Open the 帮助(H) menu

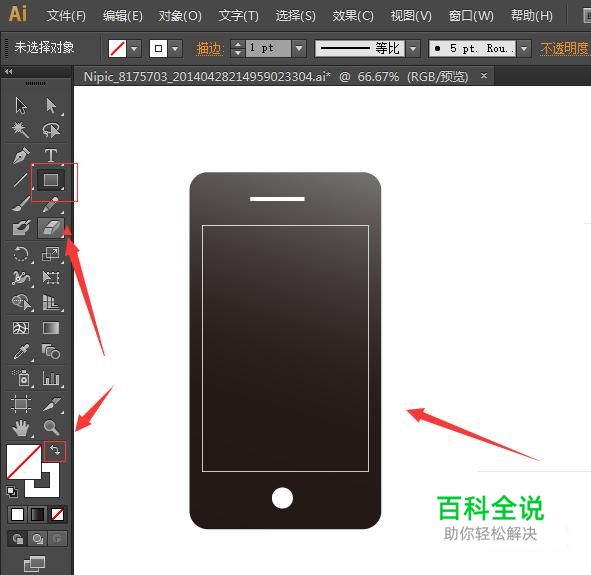coord(532,16)
